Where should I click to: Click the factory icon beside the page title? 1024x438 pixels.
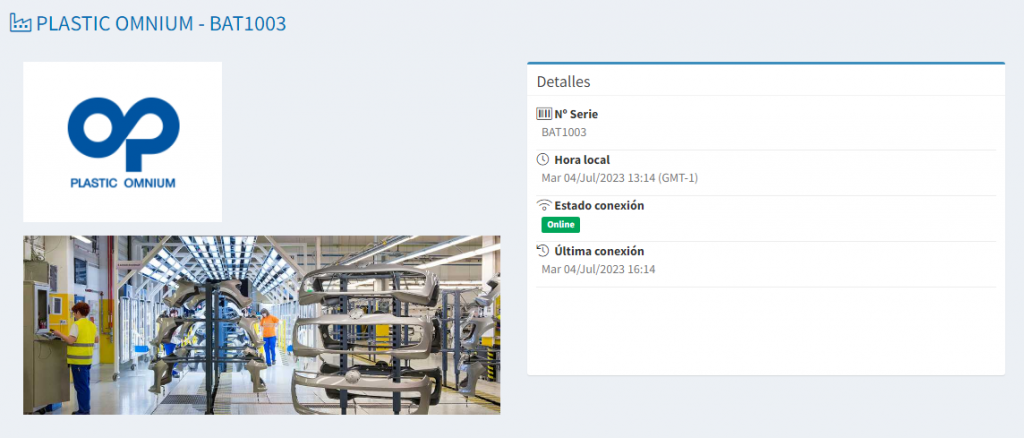[x=20, y=23]
